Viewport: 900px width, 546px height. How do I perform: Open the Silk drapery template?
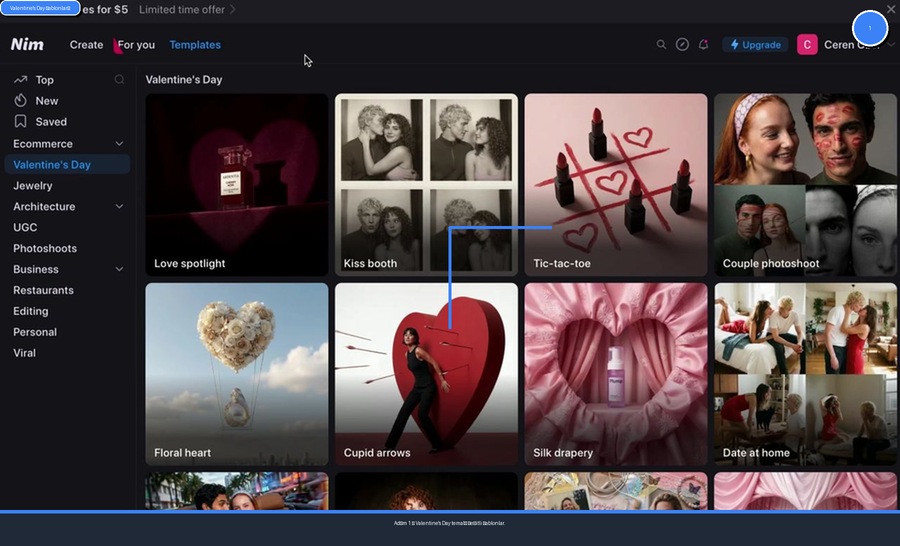click(x=616, y=374)
